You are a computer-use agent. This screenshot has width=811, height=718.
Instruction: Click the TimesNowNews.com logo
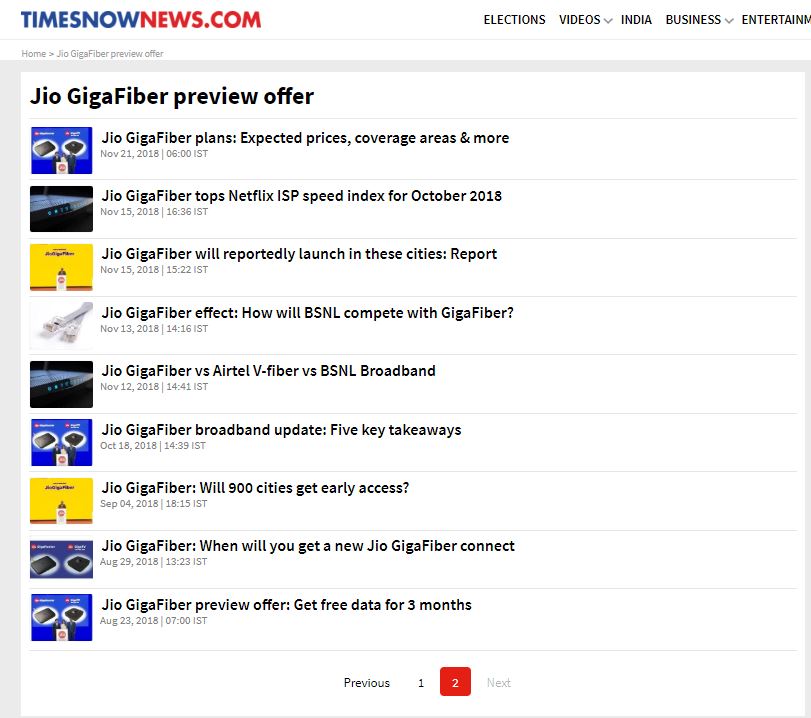pos(140,19)
